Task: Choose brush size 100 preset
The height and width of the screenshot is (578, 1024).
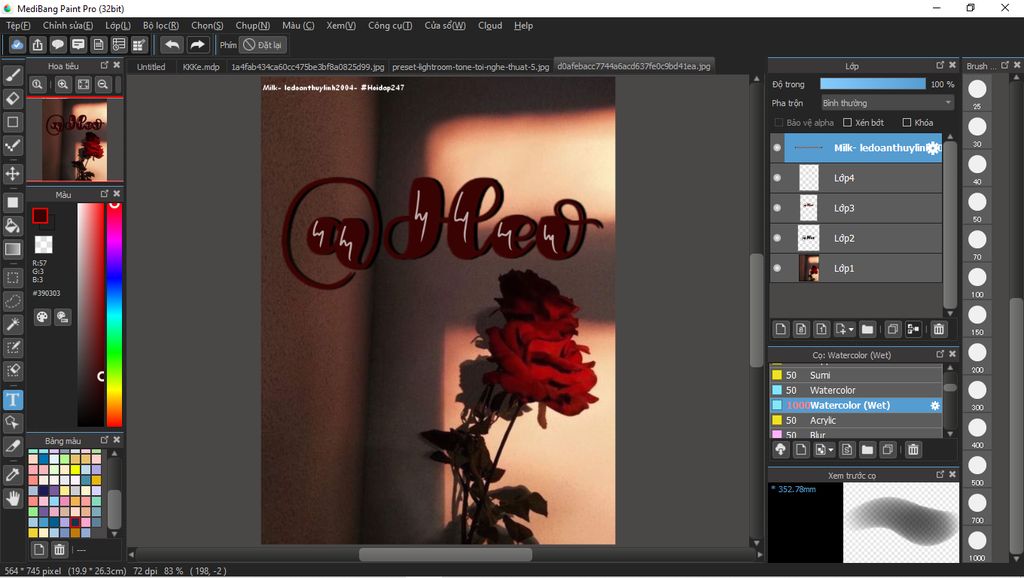Action: [977, 278]
